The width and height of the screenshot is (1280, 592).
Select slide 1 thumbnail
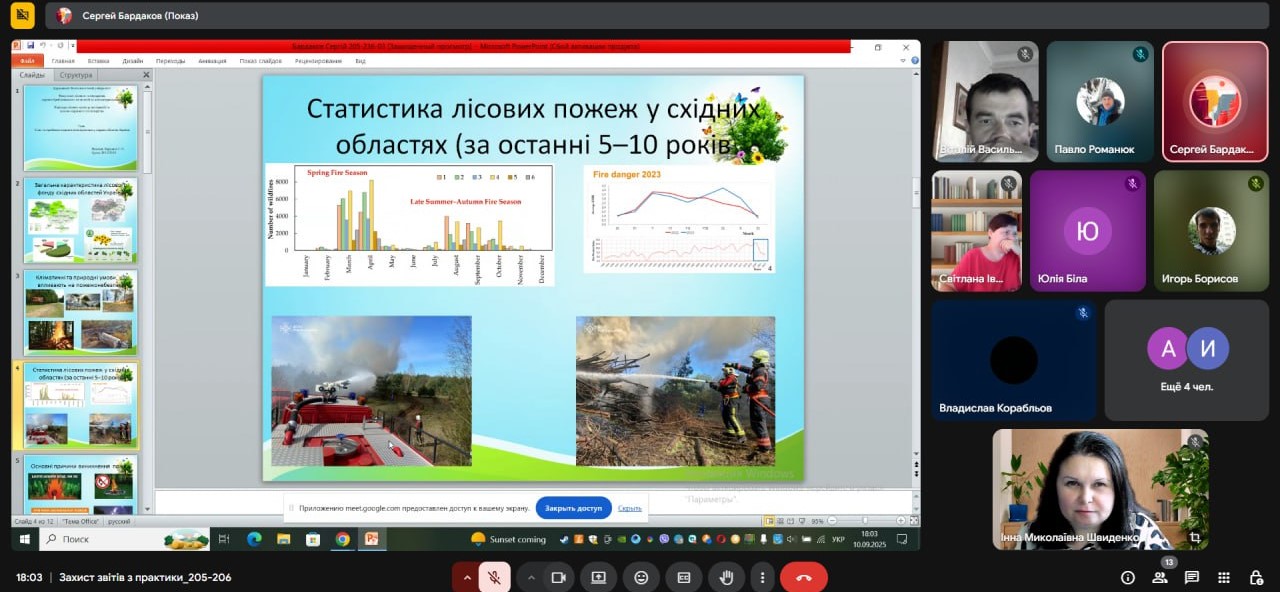pyautogui.click(x=81, y=128)
